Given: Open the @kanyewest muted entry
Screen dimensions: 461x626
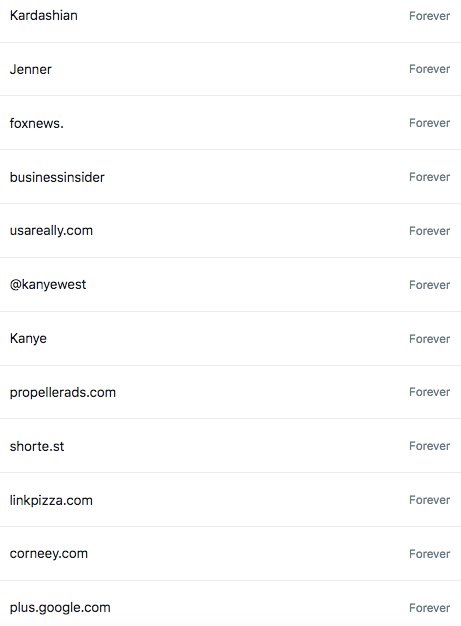Looking at the screenshot, I should pos(230,285).
